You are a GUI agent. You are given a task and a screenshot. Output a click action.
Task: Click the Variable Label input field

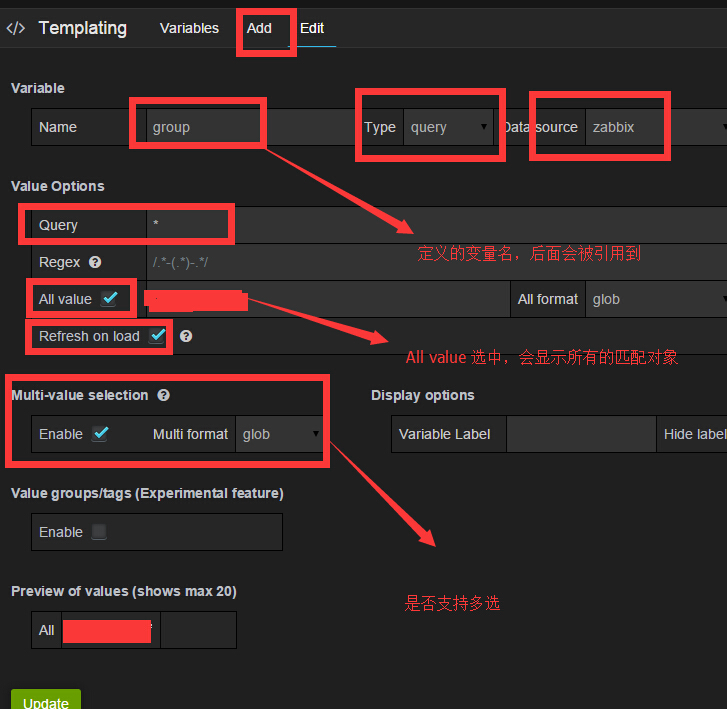581,434
